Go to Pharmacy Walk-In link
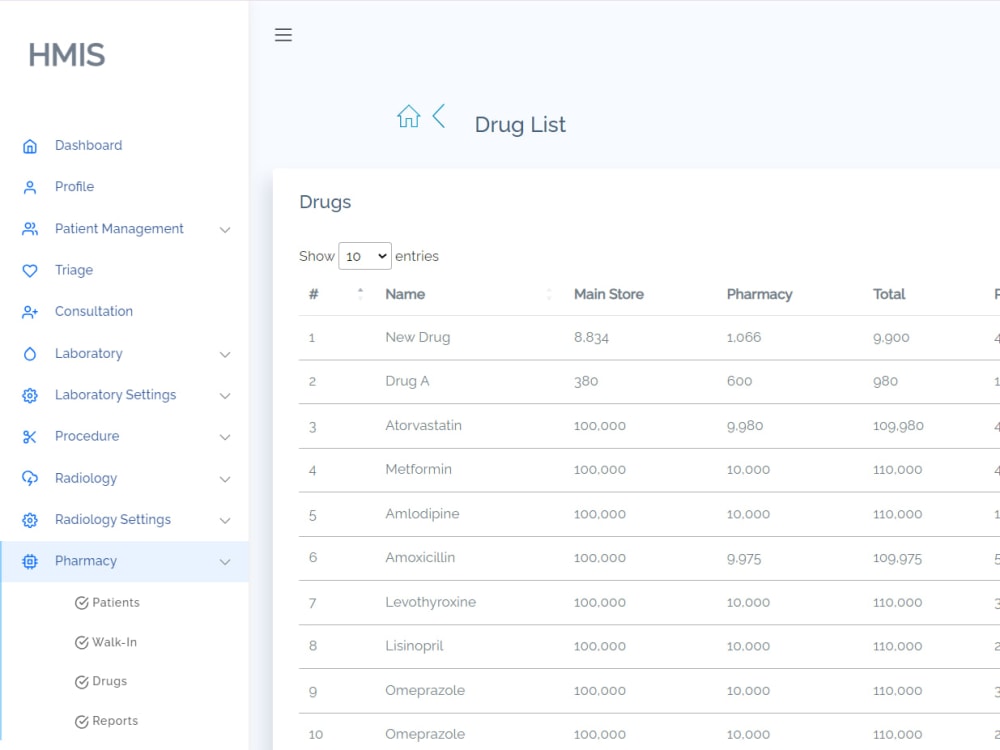This screenshot has width=1000, height=750. click(x=115, y=642)
